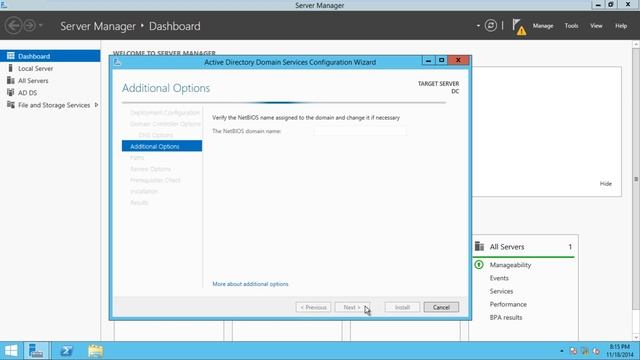Click Hide in the welcome tile
This screenshot has height=360, width=640.
(606, 184)
